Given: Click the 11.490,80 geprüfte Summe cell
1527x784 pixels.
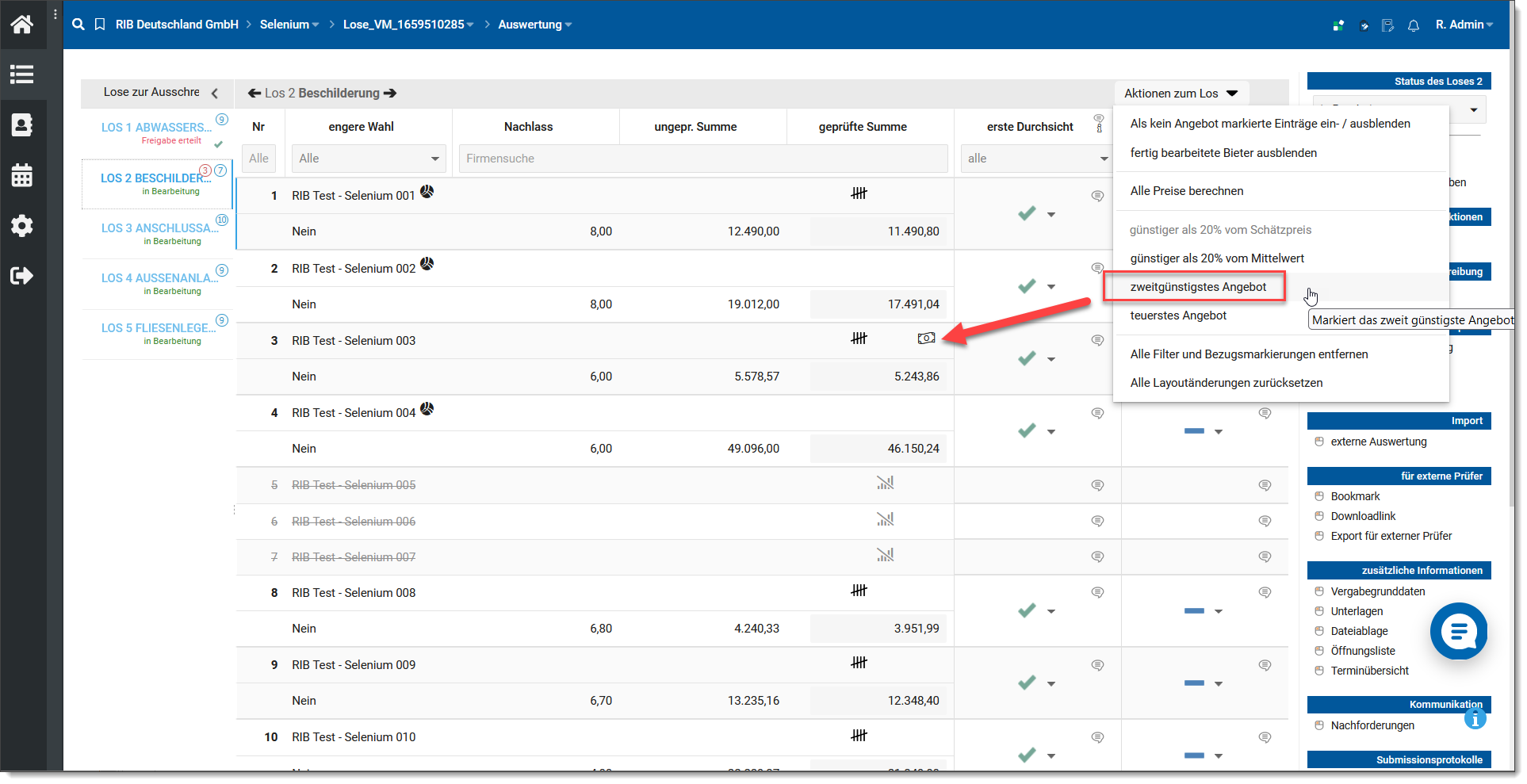Looking at the screenshot, I should (x=879, y=231).
